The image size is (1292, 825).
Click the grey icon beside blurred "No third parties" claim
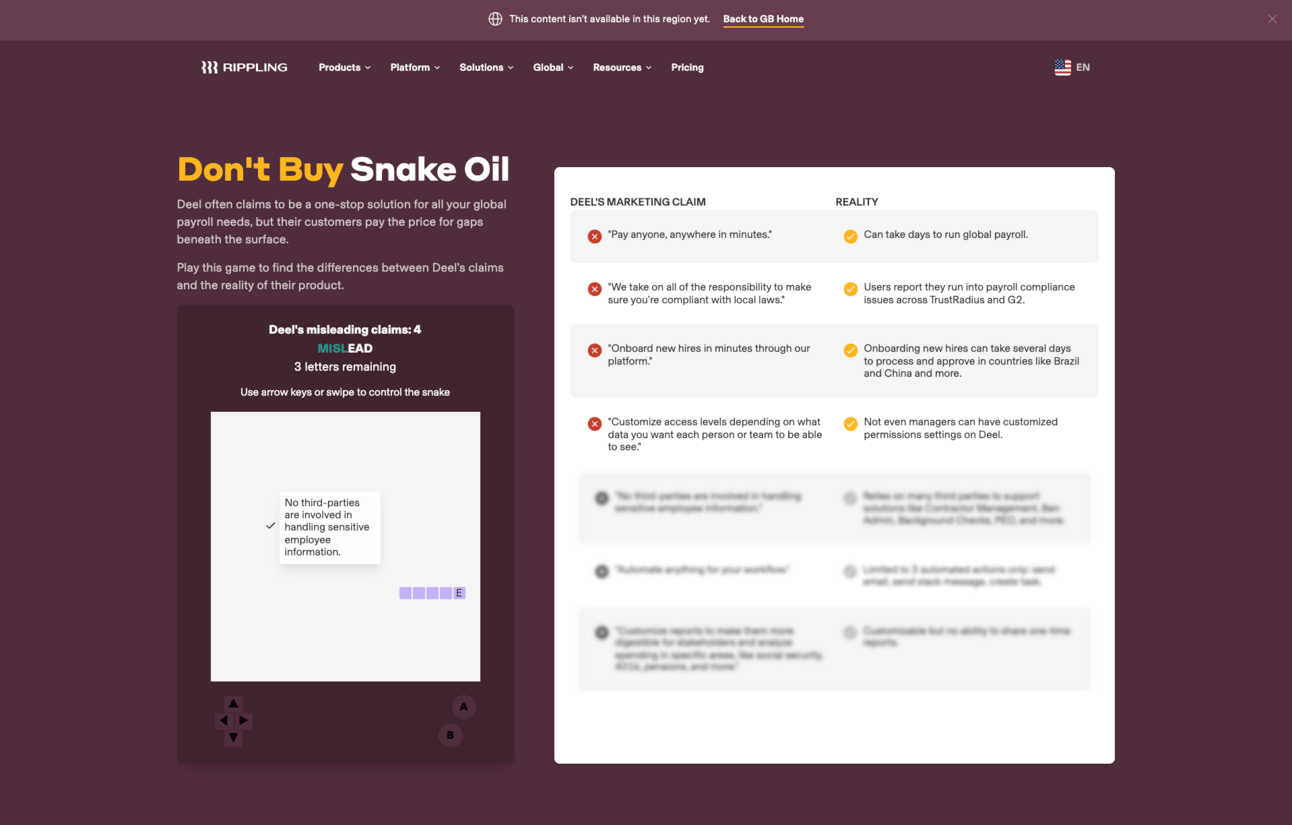602,498
